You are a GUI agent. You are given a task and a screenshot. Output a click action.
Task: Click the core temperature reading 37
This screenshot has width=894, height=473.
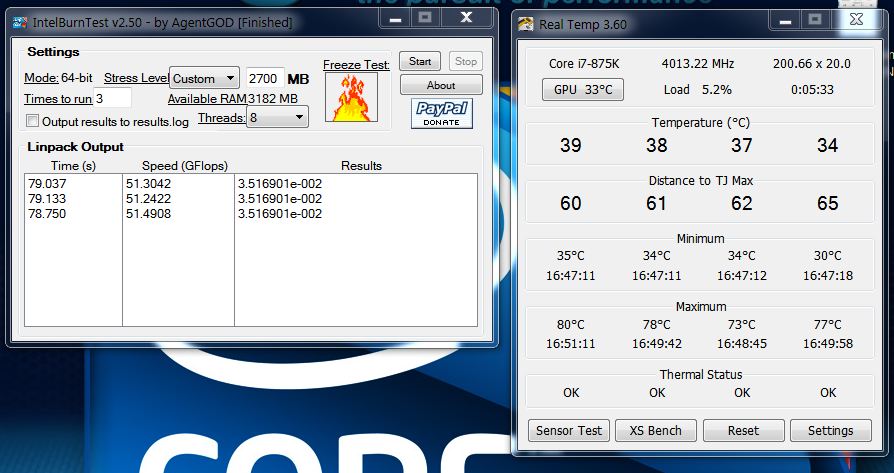[x=742, y=145]
